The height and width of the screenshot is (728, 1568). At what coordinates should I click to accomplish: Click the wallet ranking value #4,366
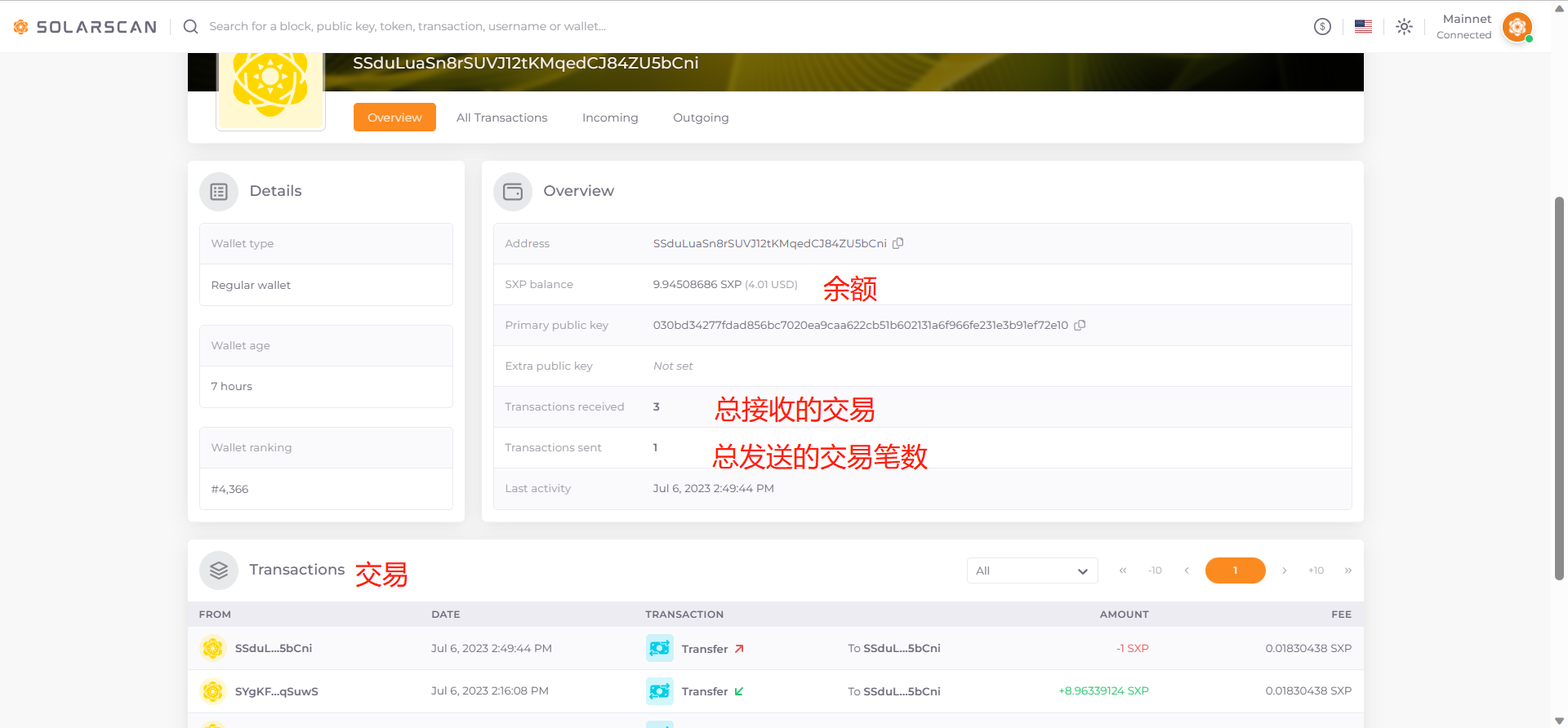pyautogui.click(x=229, y=489)
